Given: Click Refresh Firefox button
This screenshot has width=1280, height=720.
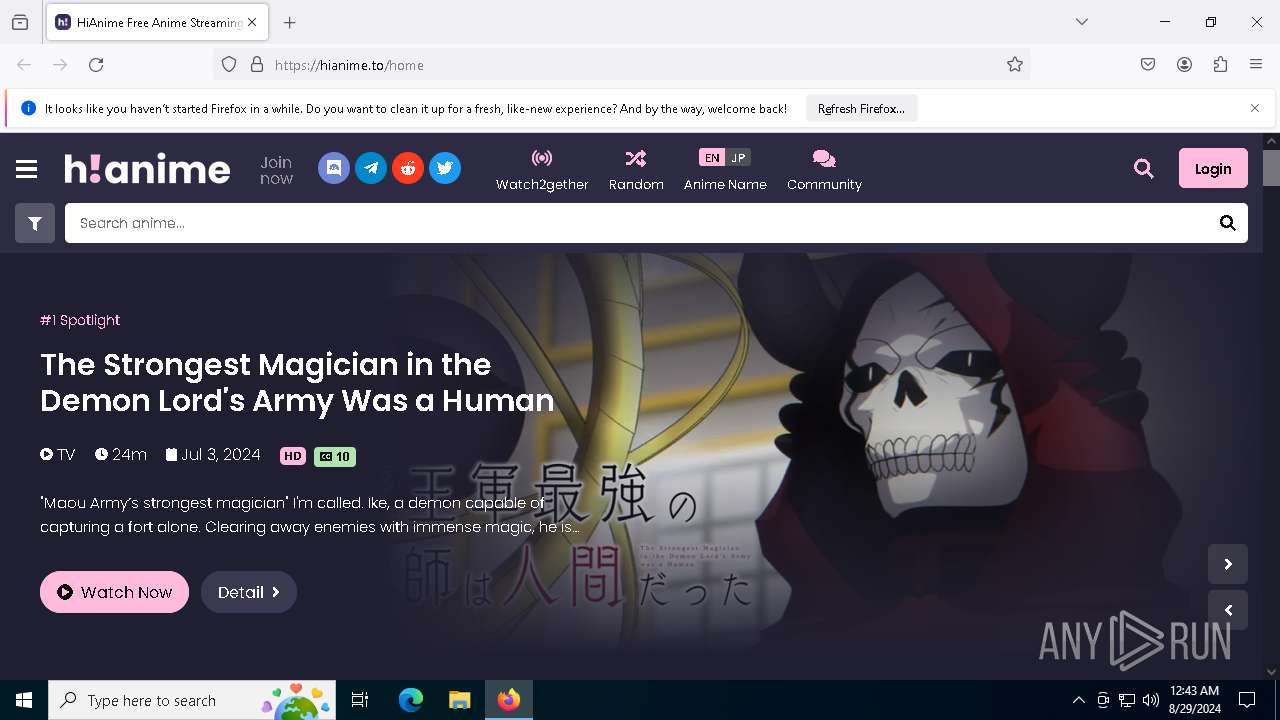Looking at the screenshot, I should 861,109.
